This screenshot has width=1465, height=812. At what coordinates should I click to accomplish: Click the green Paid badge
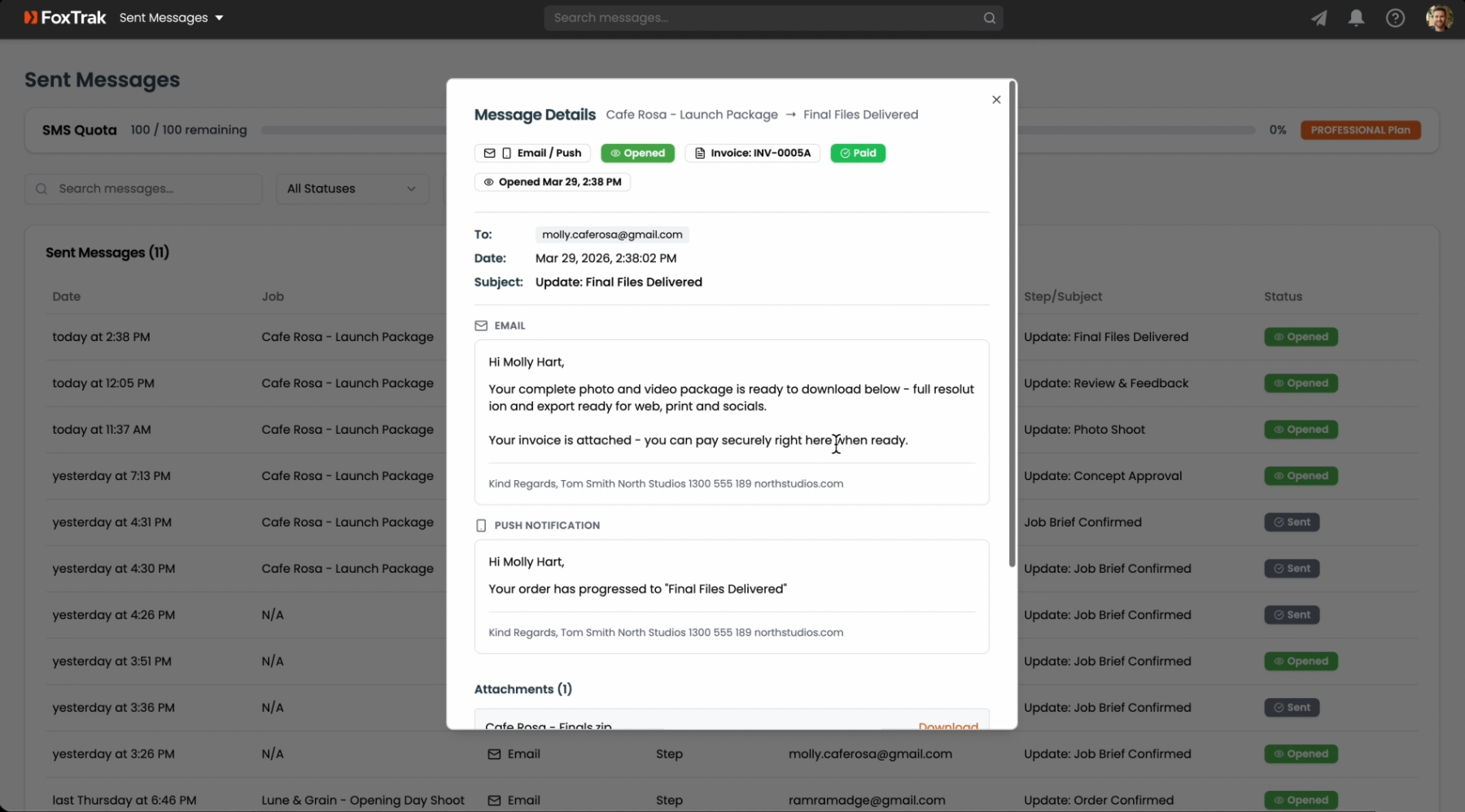coord(858,153)
